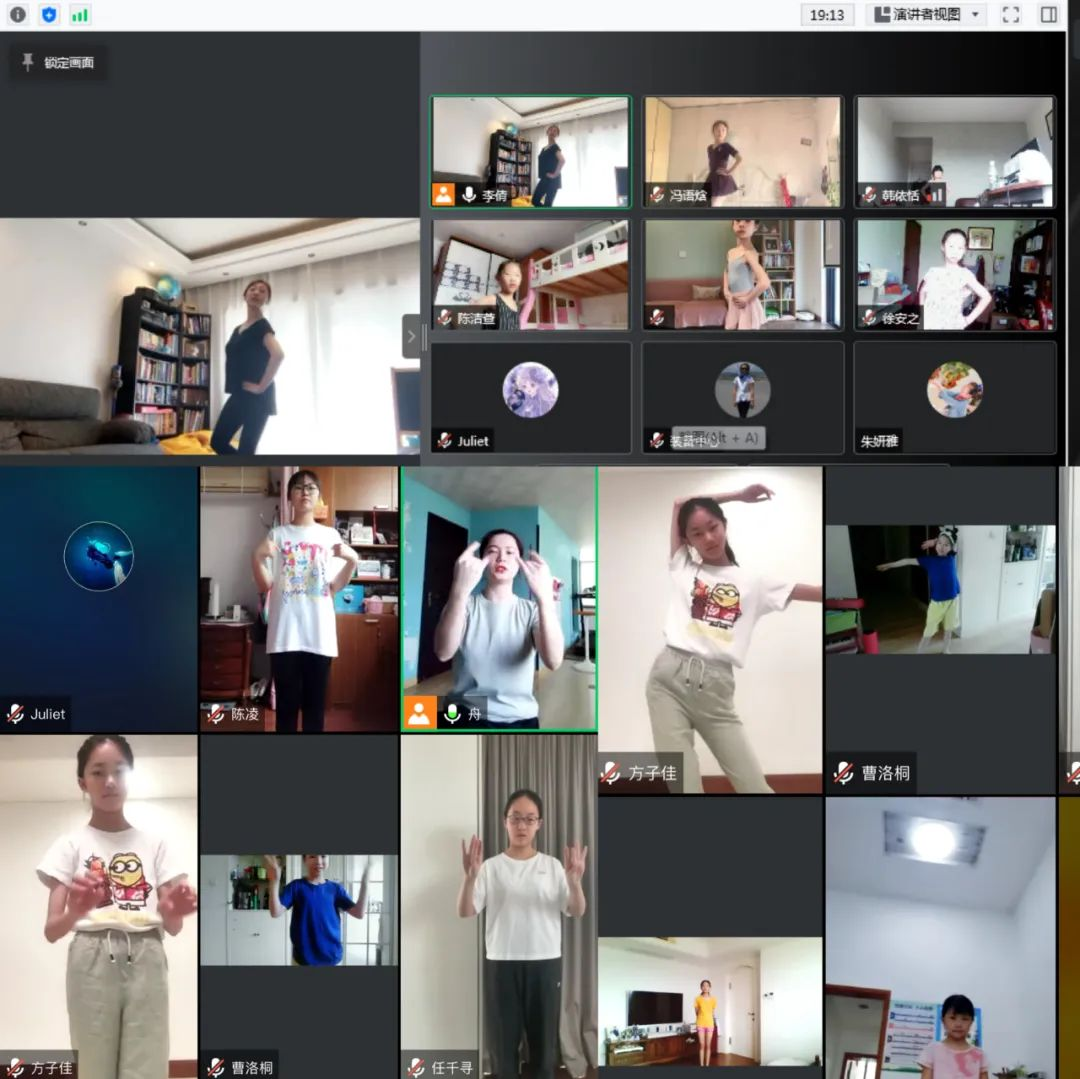Screen dimensions: 1080x1079
Task: Select 陈洁萱's video tile
Action: pos(530,275)
